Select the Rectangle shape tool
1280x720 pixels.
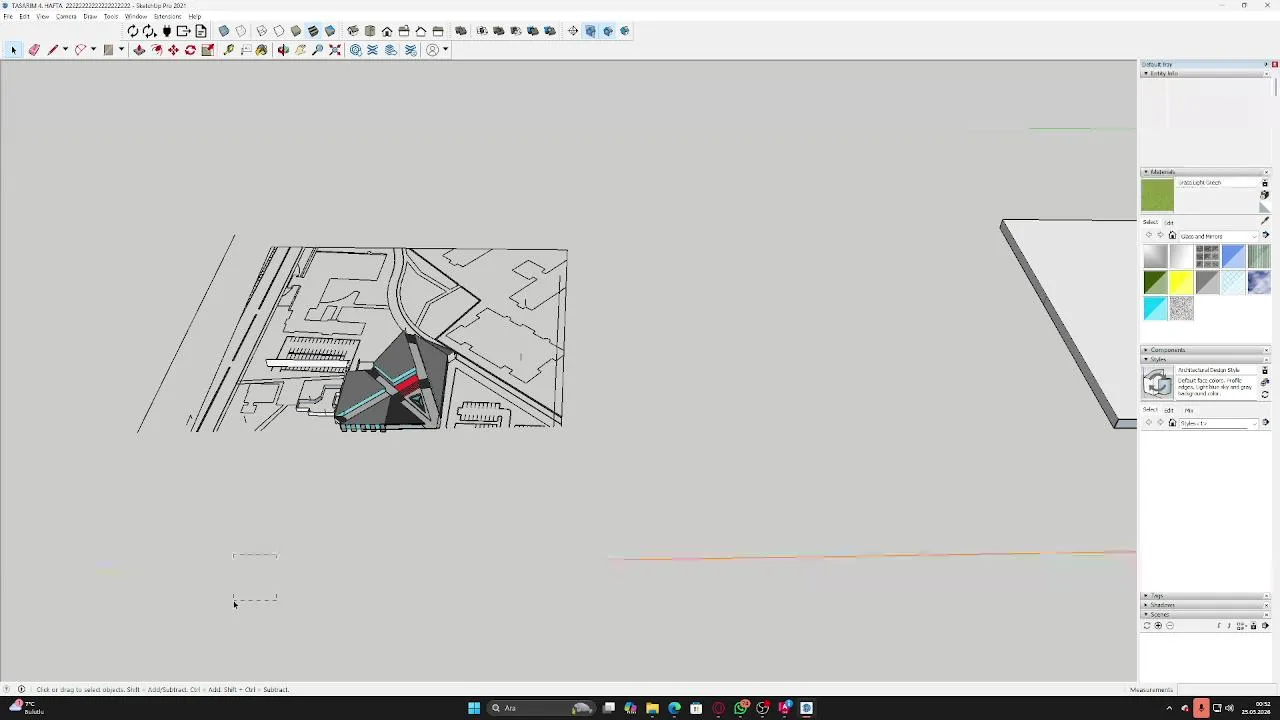108,50
